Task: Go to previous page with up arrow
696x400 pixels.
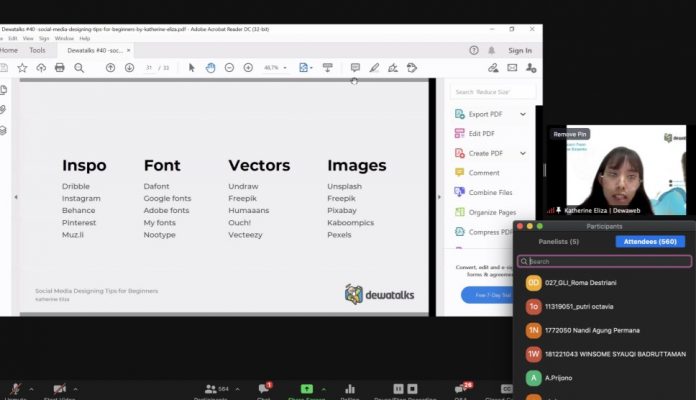Action: point(110,67)
